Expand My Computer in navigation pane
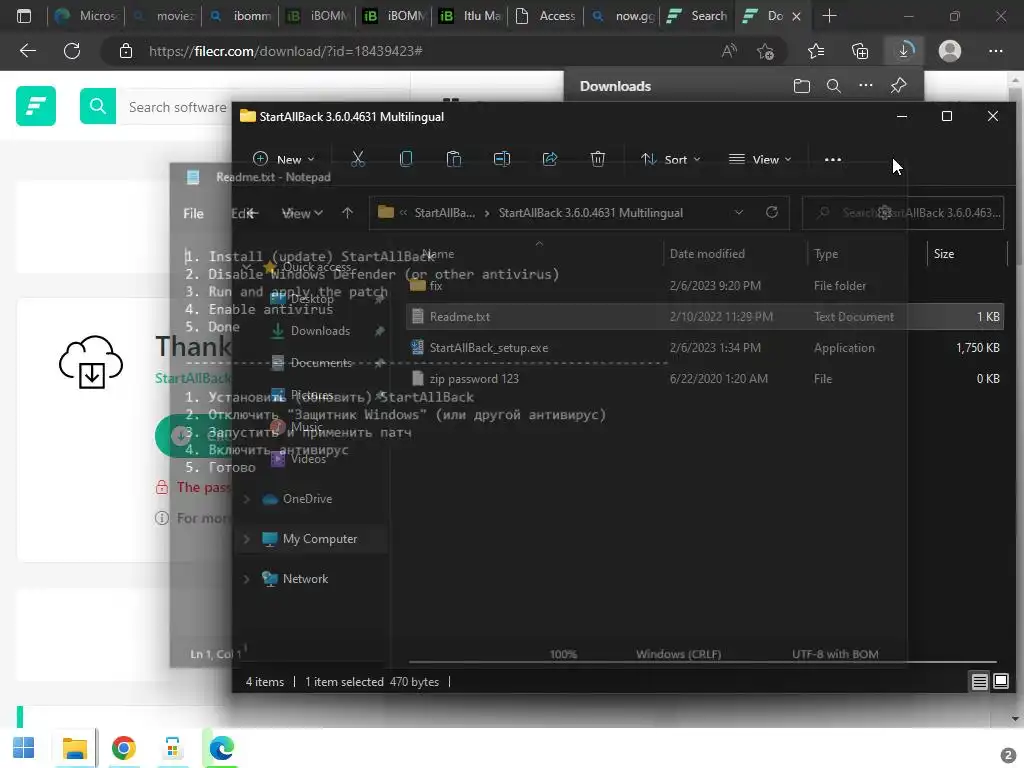The image size is (1024, 768). click(x=246, y=539)
